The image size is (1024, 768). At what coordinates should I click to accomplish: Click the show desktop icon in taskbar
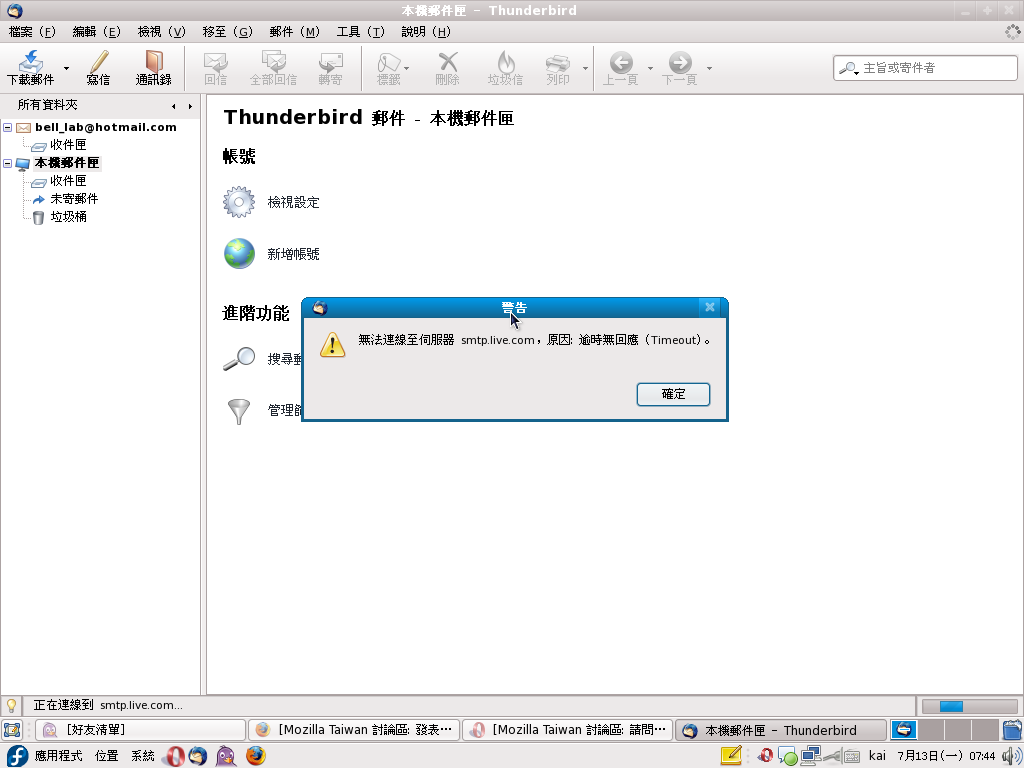[12, 730]
